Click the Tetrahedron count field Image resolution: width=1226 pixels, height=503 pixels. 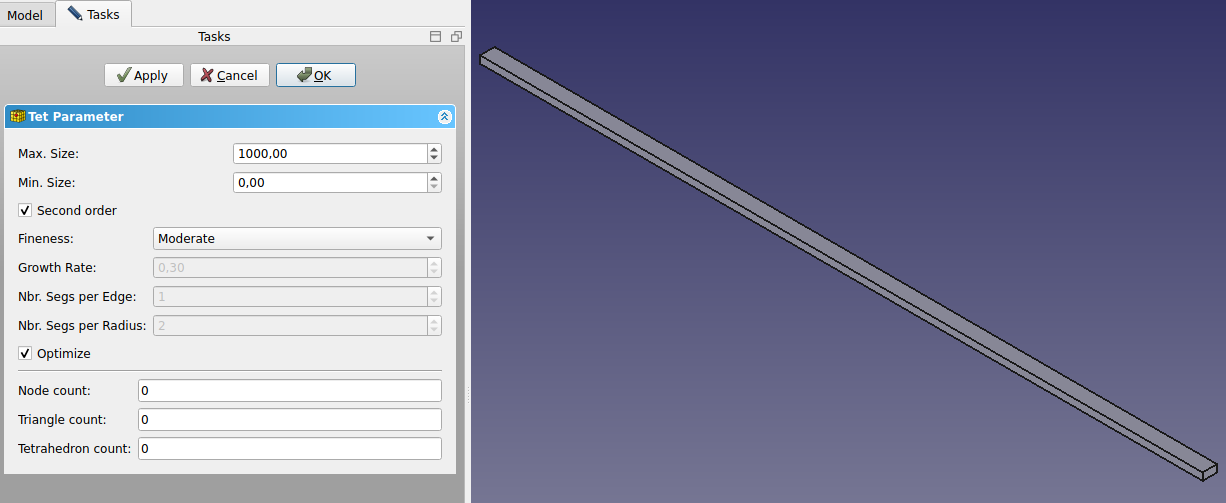(290, 449)
